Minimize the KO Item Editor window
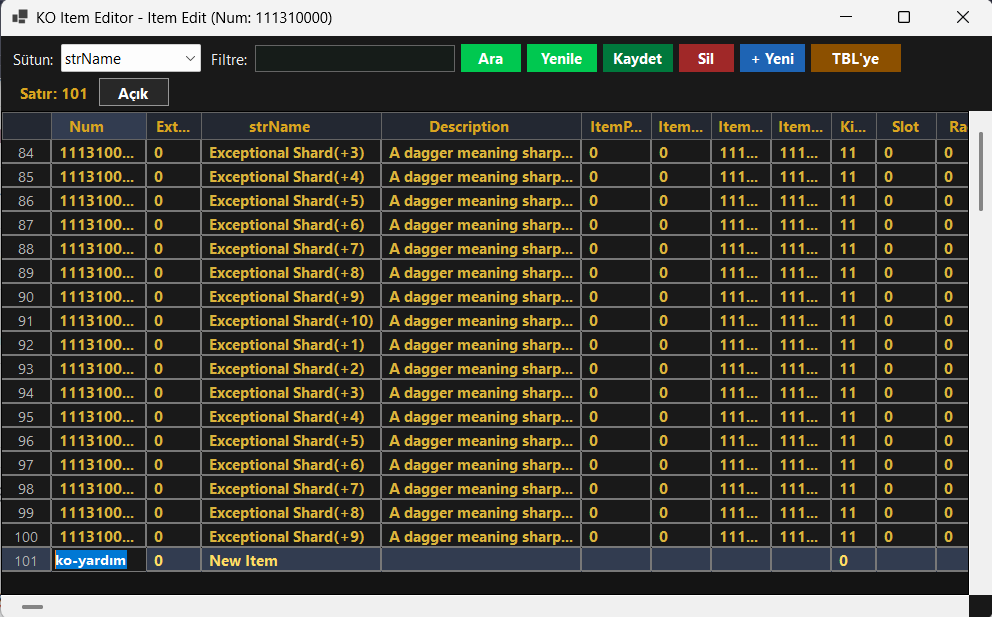 coord(846,17)
